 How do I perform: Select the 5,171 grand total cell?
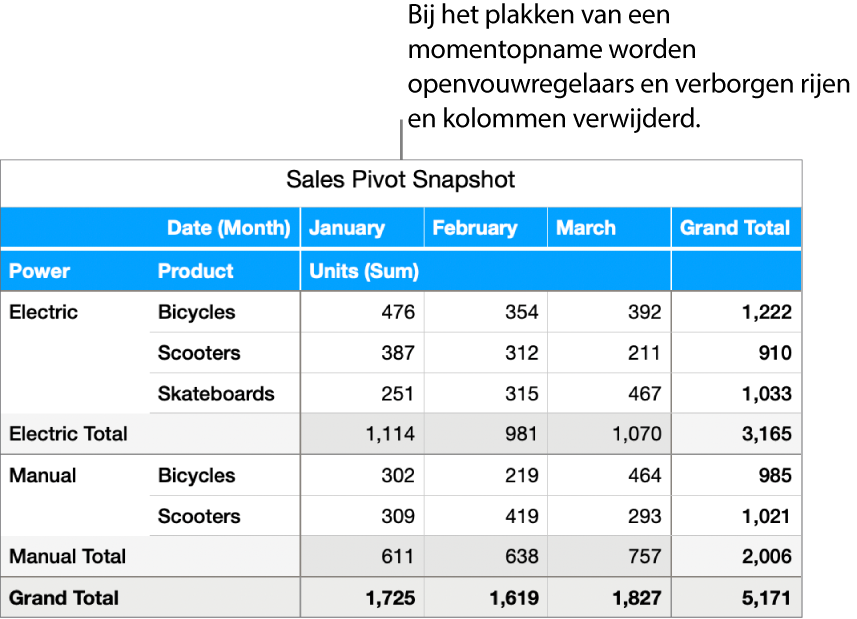(x=767, y=598)
